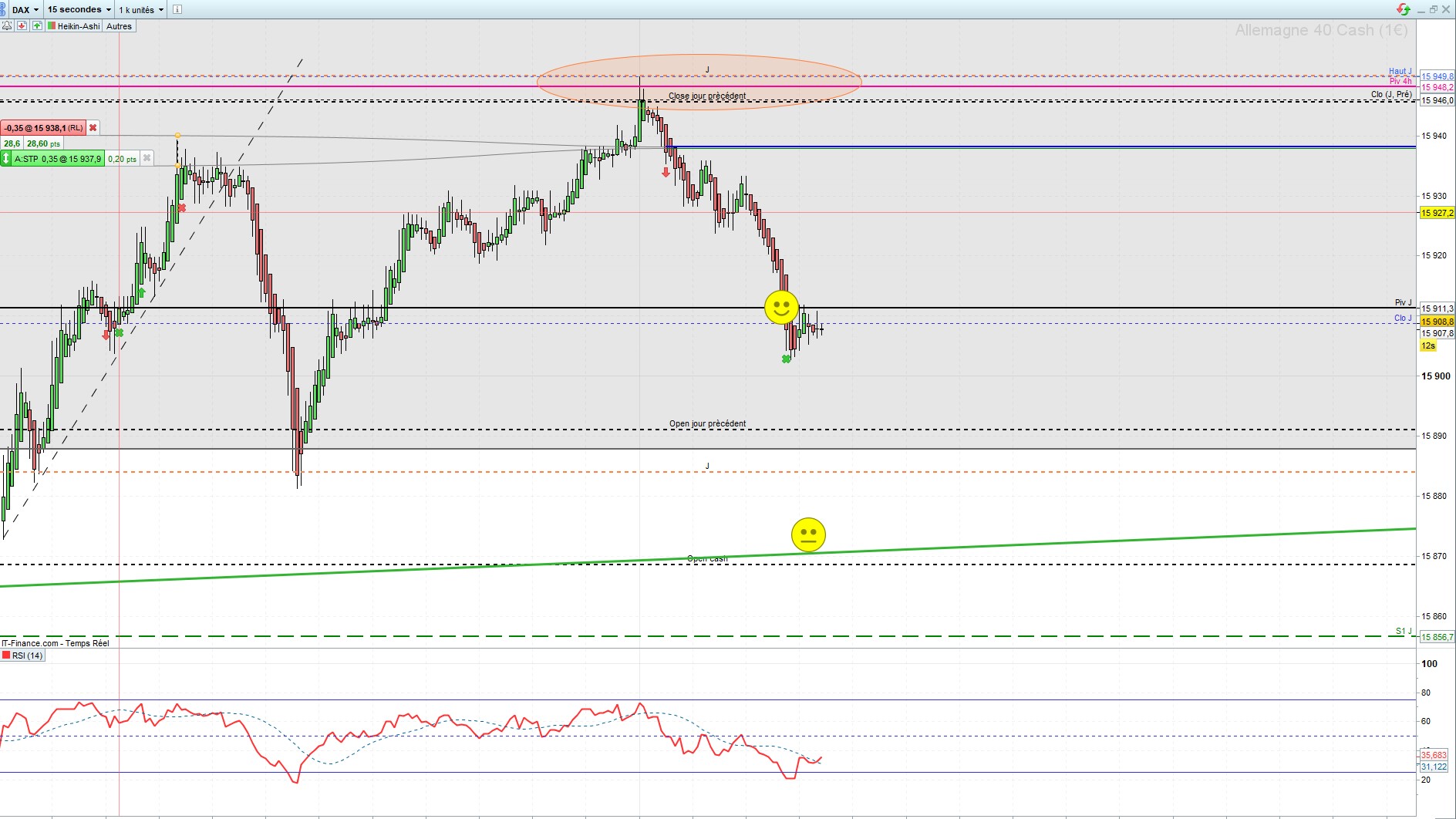The image size is (1456, 819).
Task: Click the alert bell icon
Action: pos(7,25)
